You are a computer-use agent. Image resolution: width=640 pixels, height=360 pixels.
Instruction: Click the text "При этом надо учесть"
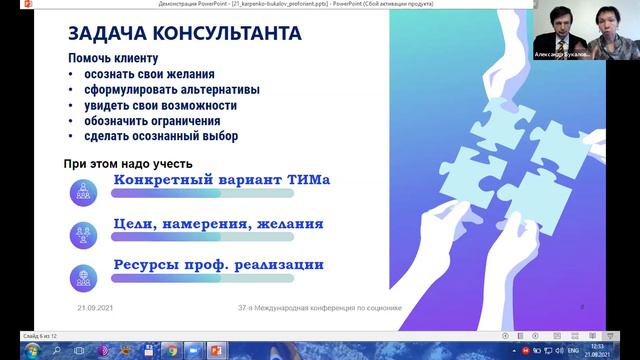(x=128, y=164)
